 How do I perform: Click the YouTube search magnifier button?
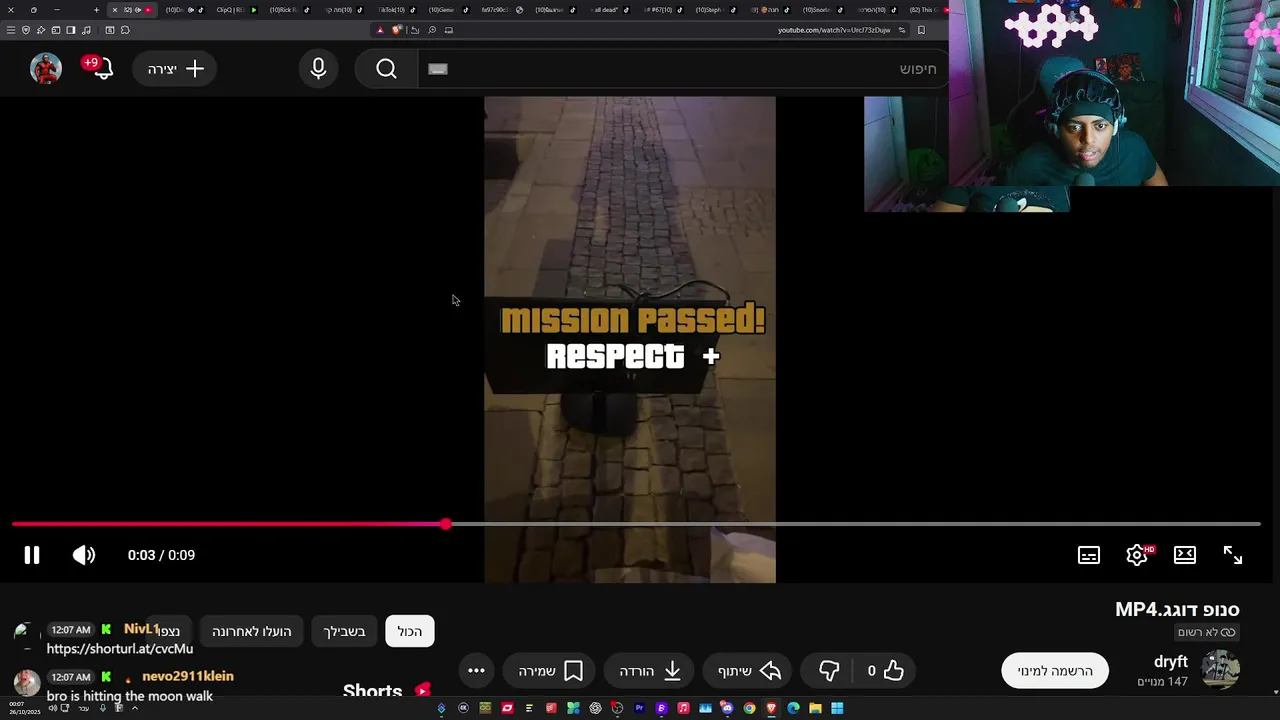point(387,69)
